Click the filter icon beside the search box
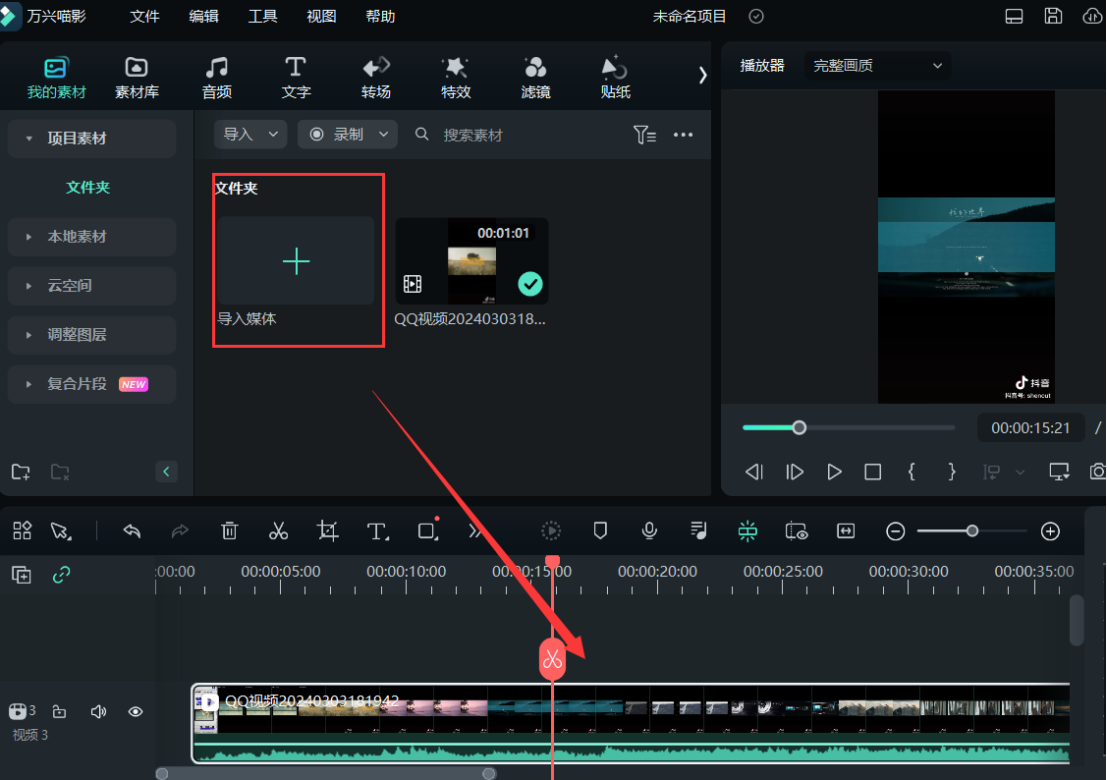 coord(644,135)
